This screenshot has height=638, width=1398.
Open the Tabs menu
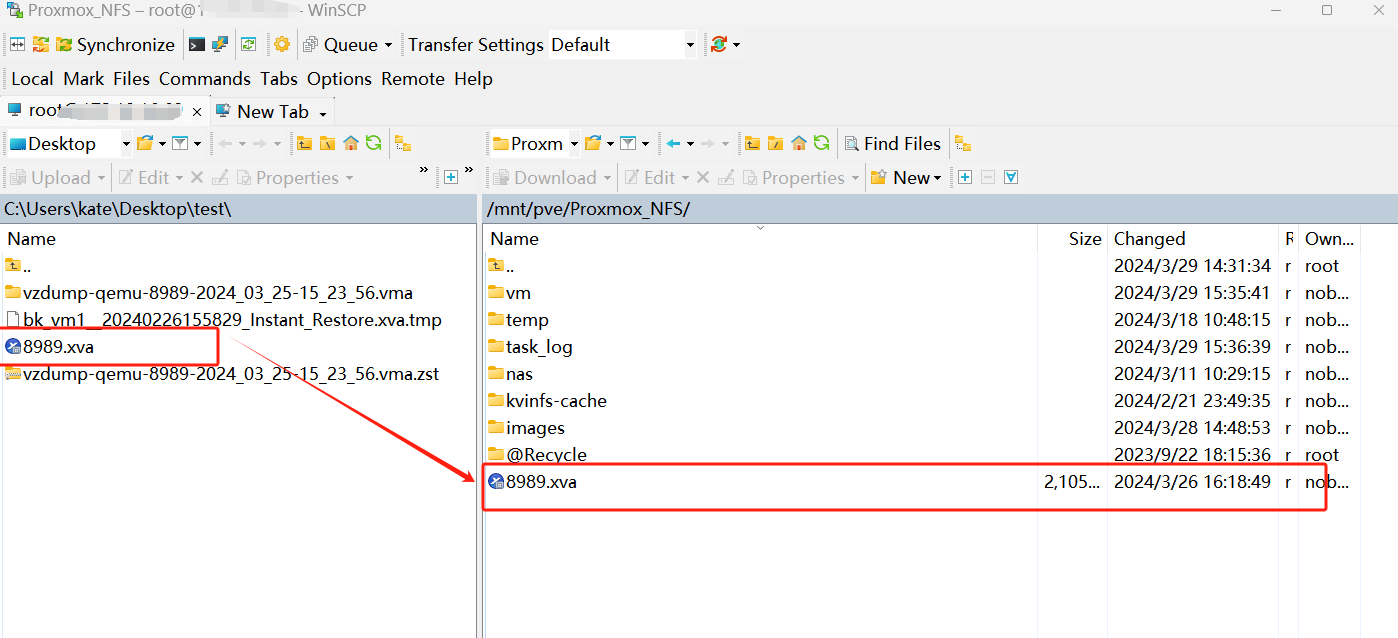coord(279,79)
